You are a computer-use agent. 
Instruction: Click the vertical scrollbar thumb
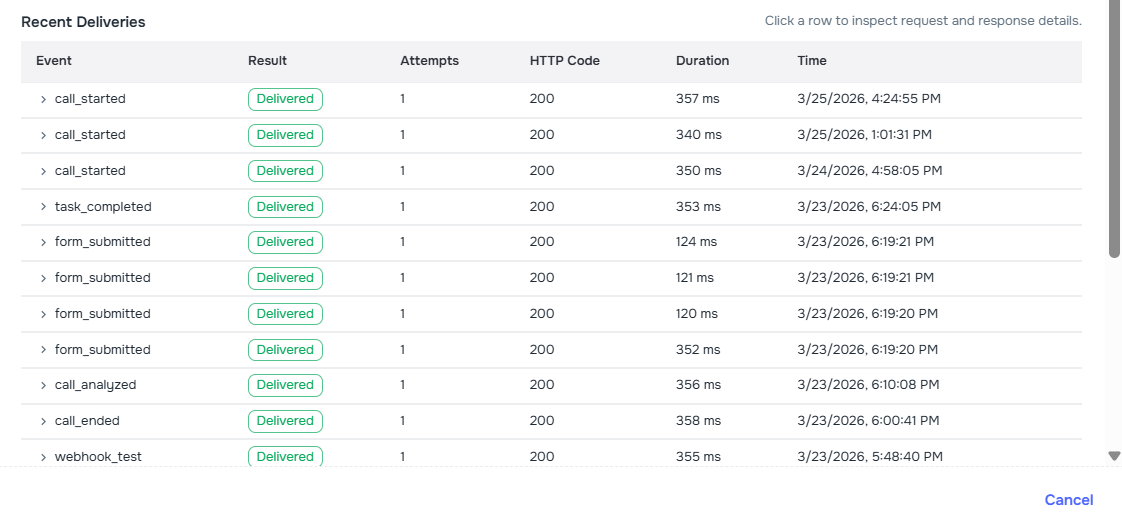click(x=1114, y=130)
